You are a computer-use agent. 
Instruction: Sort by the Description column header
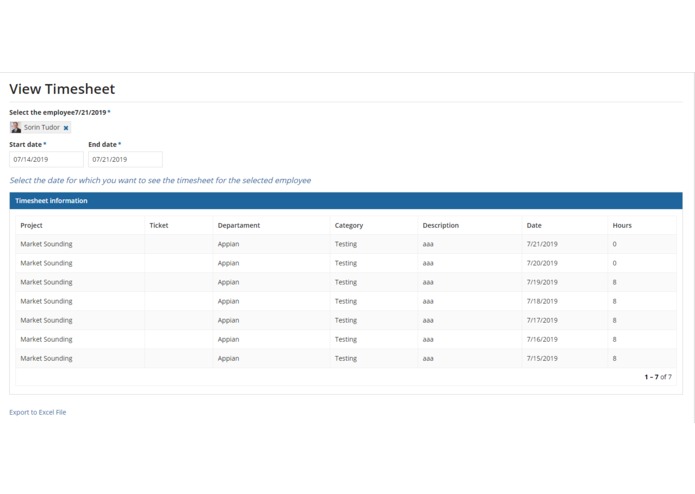pos(441,226)
